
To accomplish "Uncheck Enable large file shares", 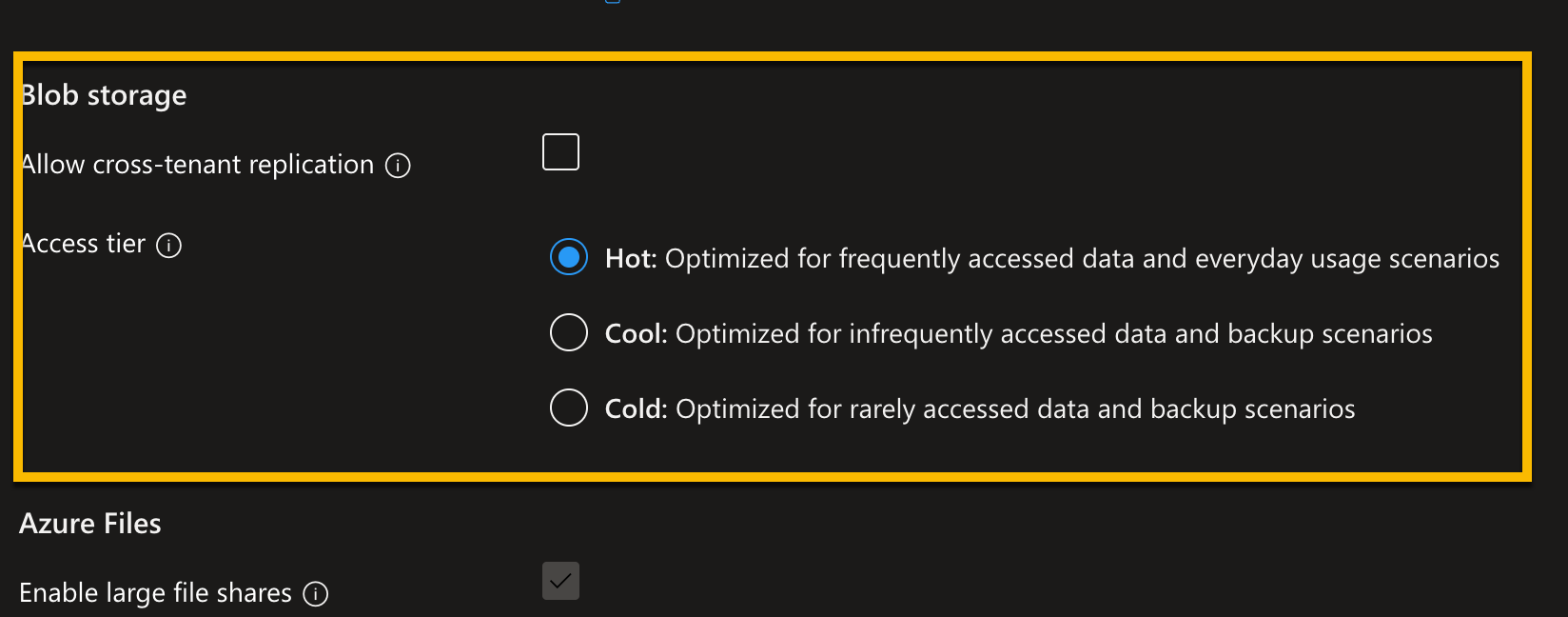I will pos(561,581).
